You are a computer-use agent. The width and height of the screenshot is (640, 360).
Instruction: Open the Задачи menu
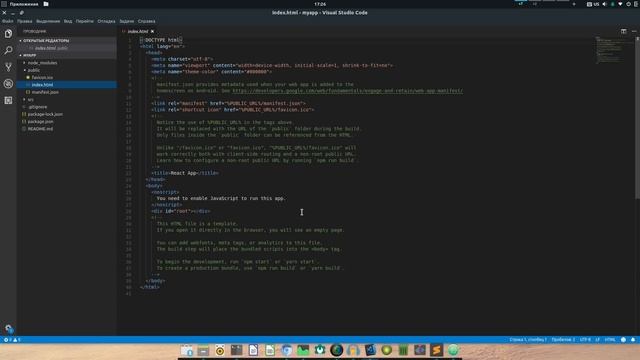(127, 21)
